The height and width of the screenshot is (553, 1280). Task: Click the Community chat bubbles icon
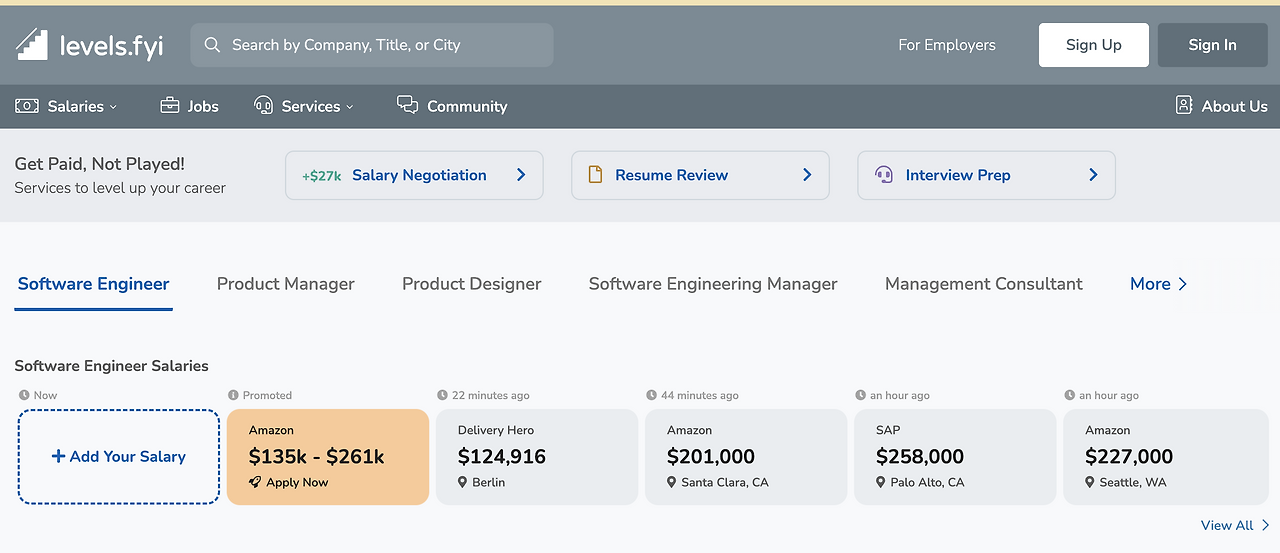pyautogui.click(x=407, y=105)
